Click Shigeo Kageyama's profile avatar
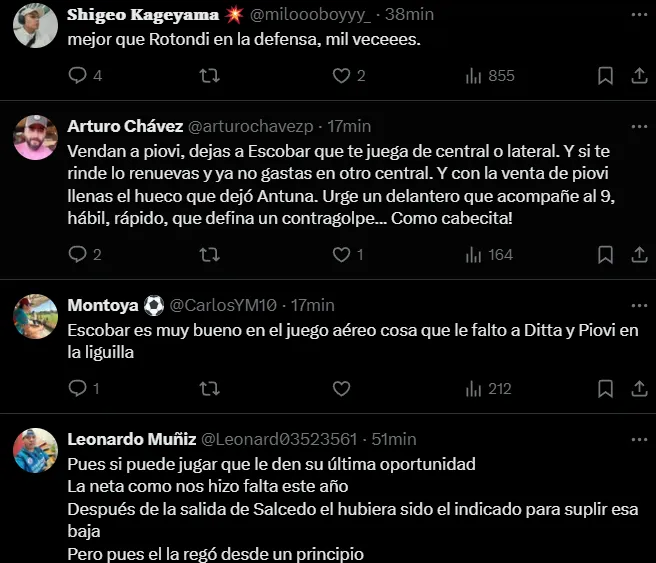 point(35,26)
